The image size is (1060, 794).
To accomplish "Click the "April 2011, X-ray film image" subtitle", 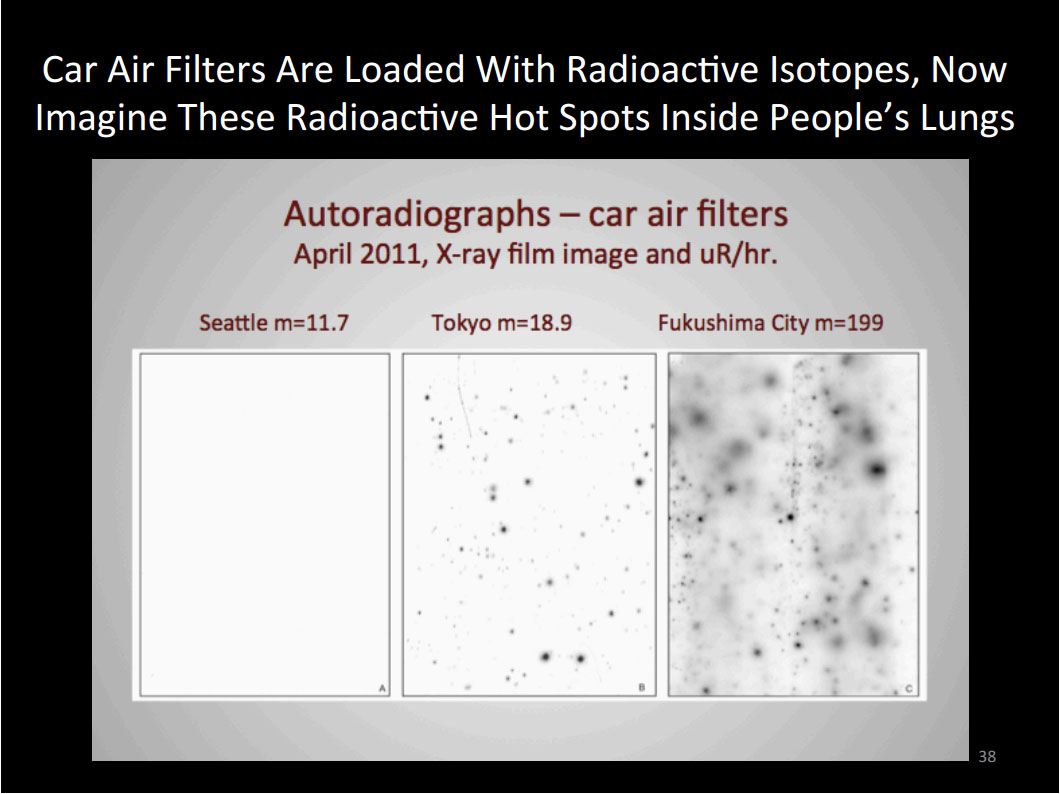I will click(535, 254).
